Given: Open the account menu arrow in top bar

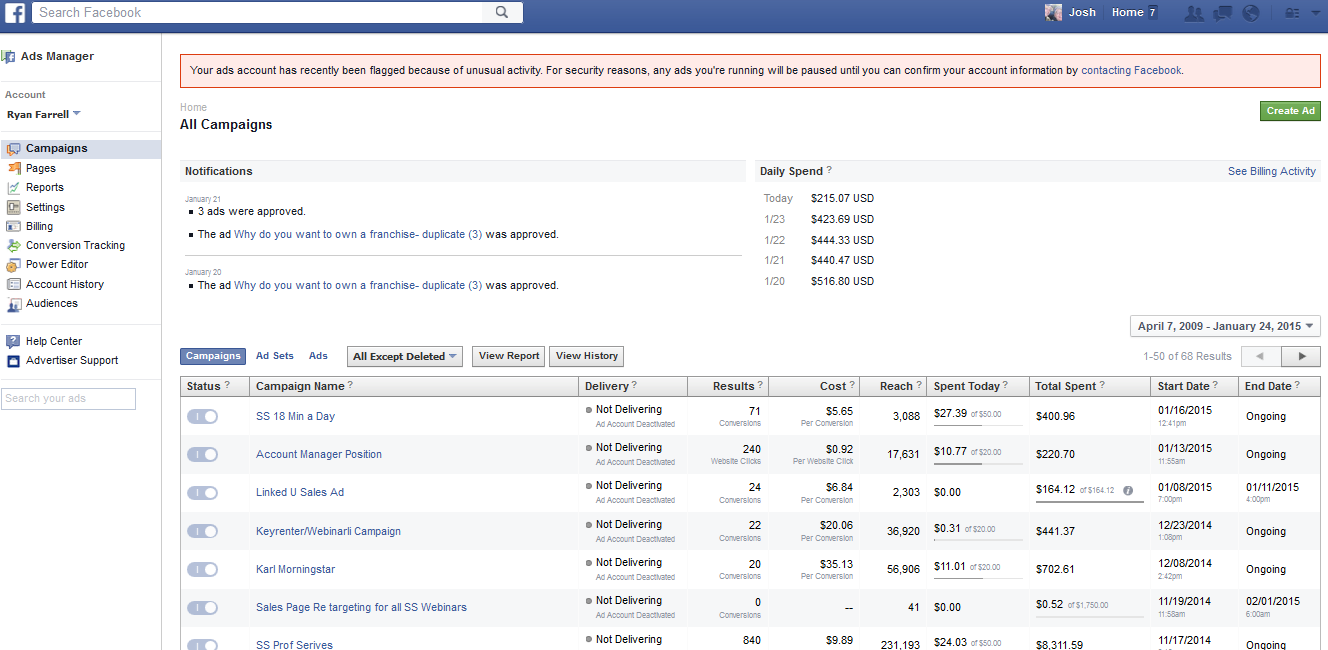Looking at the screenshot, I should tap(1314, 13).
